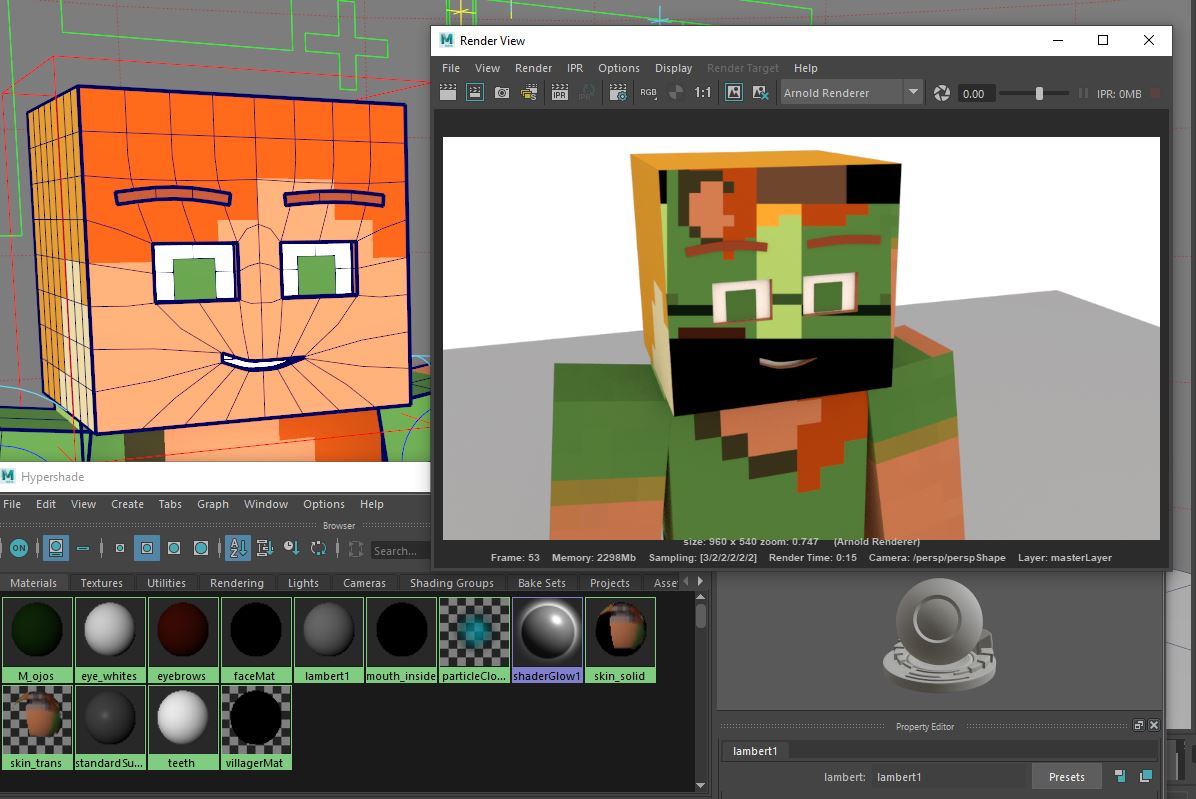Image resolution: width=1196 pixels, height=799 pixels.
Task: Select the mouth_inside material swatch
Action: 401,640
